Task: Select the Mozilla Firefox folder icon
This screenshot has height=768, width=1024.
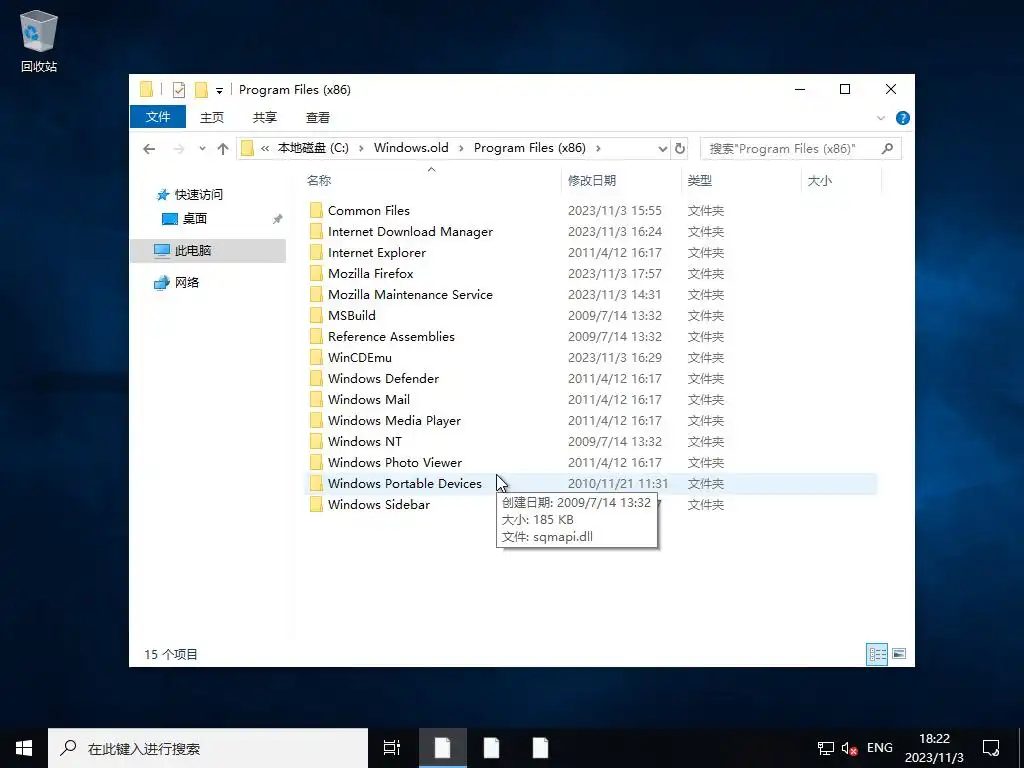Action: pos(316,273)
